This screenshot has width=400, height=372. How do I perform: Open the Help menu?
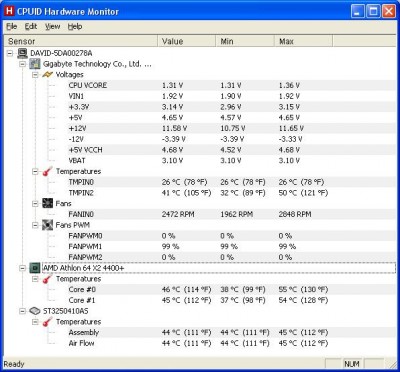75,27
